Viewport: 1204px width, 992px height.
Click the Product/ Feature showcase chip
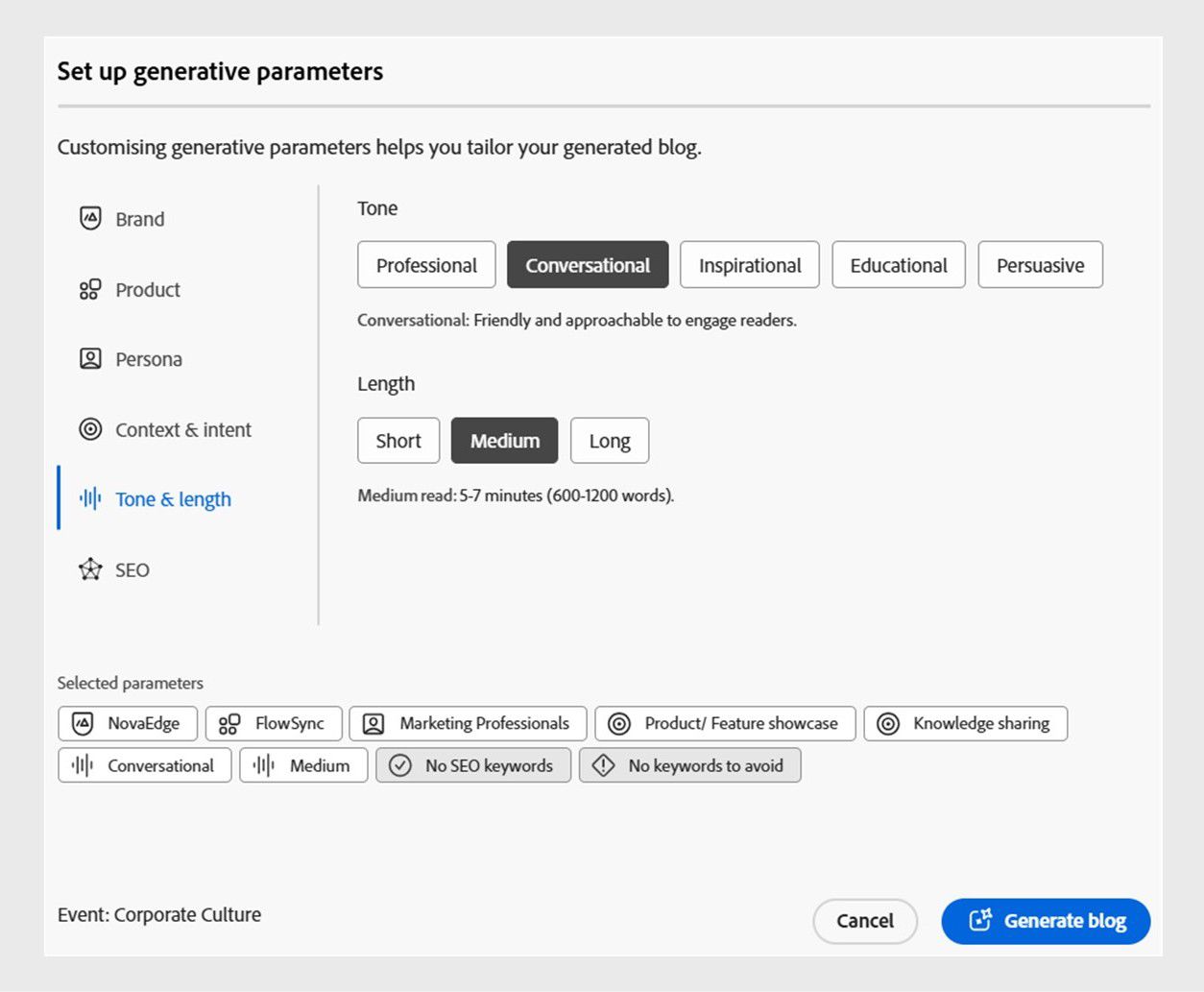coord(725,723)
